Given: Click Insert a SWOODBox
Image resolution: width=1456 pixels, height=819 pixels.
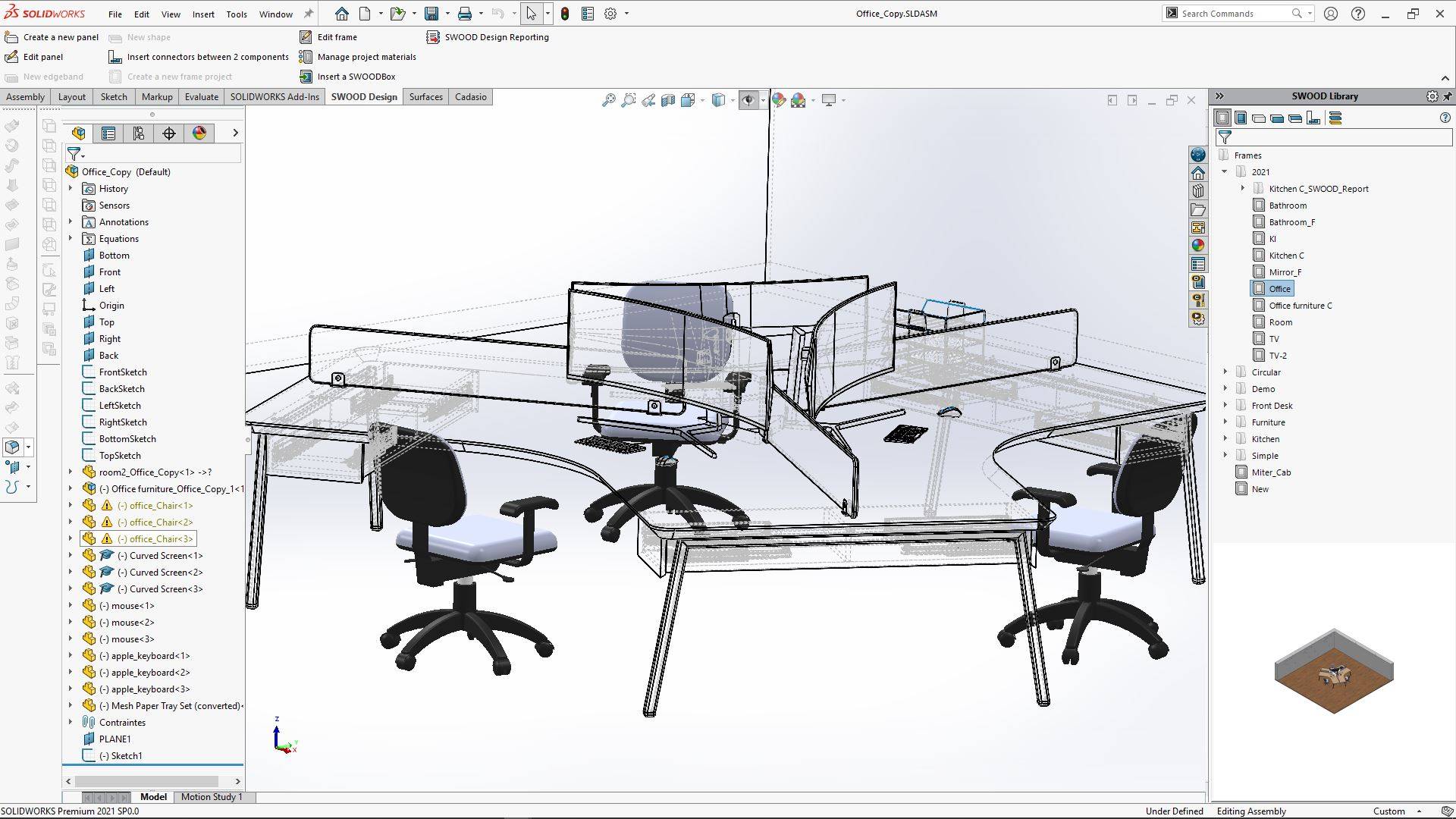Looking at the screenshot, I should pos(347,77).
